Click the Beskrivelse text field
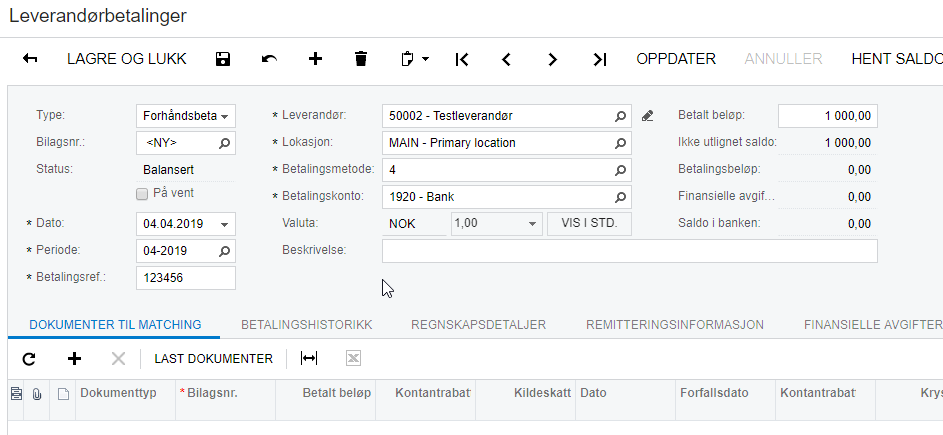Viewport: 943px width, 435px height. coord(630,251)
